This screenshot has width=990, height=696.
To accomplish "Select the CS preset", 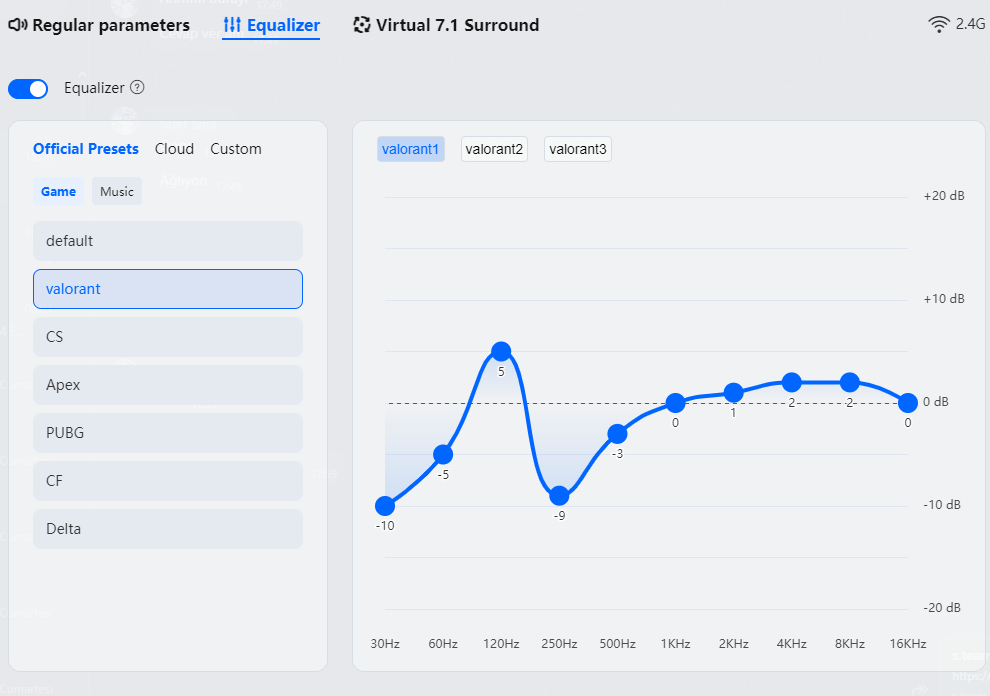I will tap(168, 337).
